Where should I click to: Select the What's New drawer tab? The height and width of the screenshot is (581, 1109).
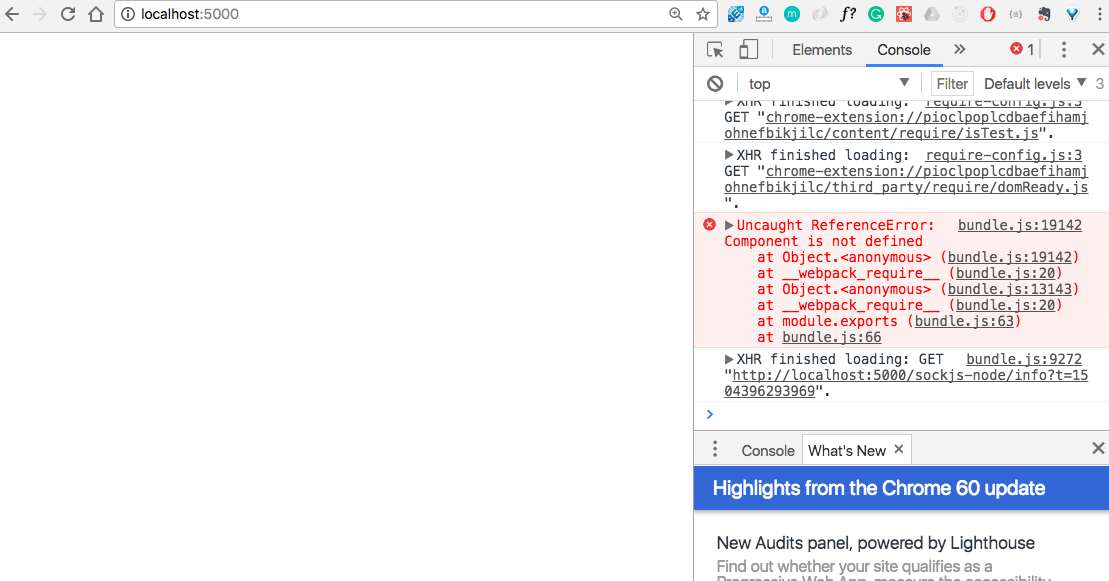pyautogui.click(x=846, y=451)
